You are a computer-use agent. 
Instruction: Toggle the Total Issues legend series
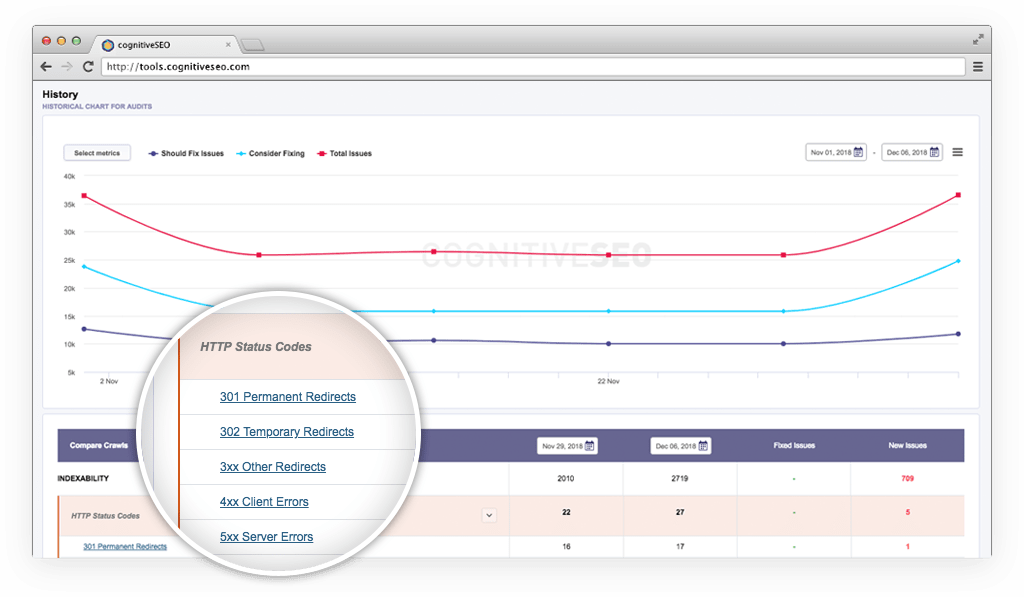(344, 153)
